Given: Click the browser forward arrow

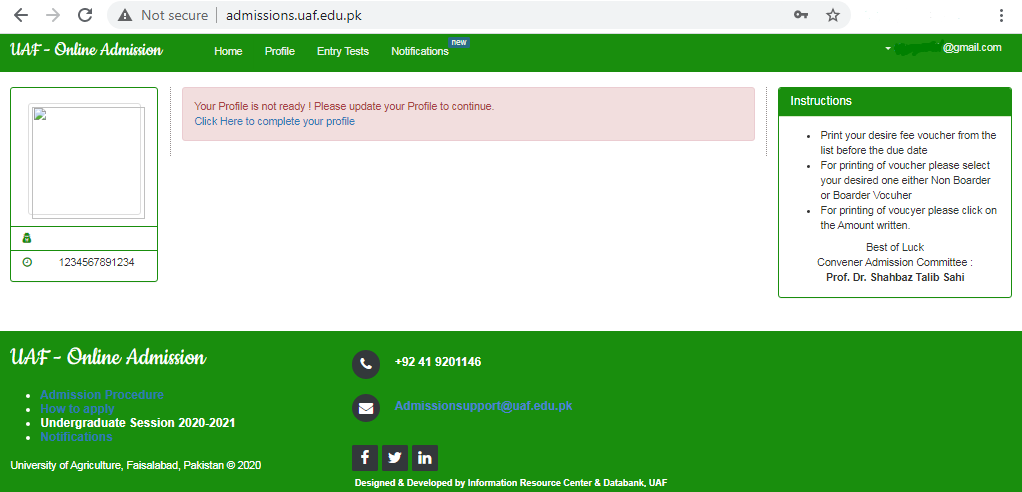Looking at the screenshot, I should click(x=53, y=15).
